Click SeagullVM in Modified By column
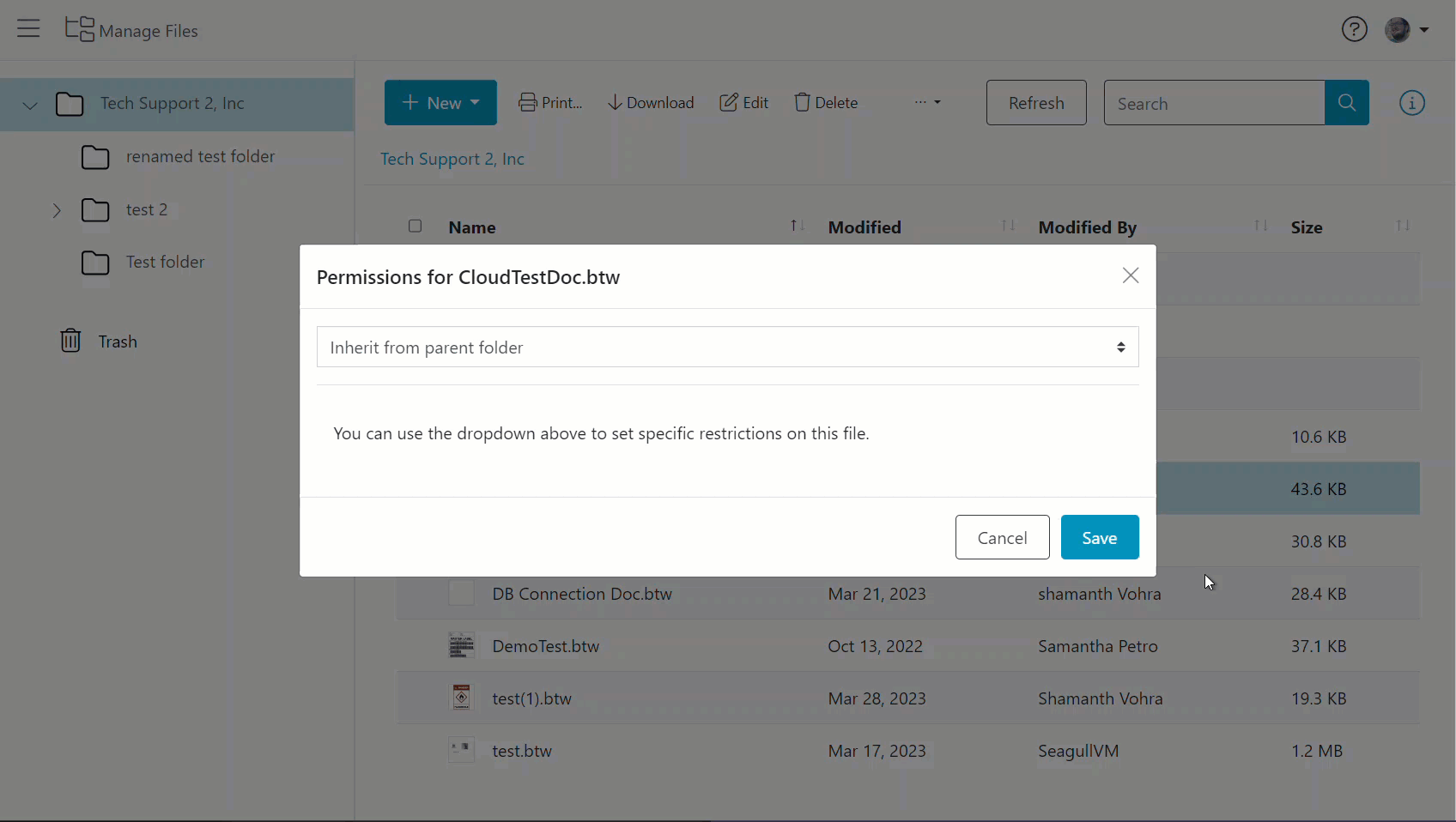This screenshot has height=822, width=1456. 1078,751
